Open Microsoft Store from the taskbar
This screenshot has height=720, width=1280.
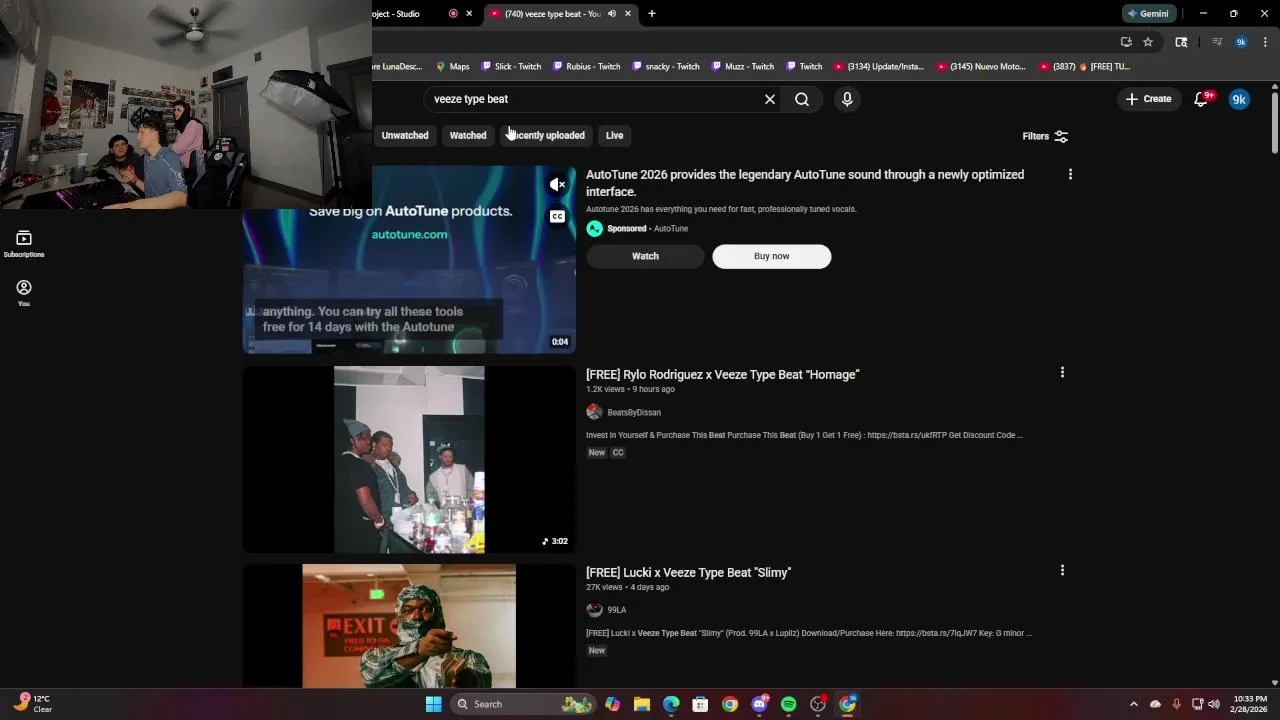(700, 704)
